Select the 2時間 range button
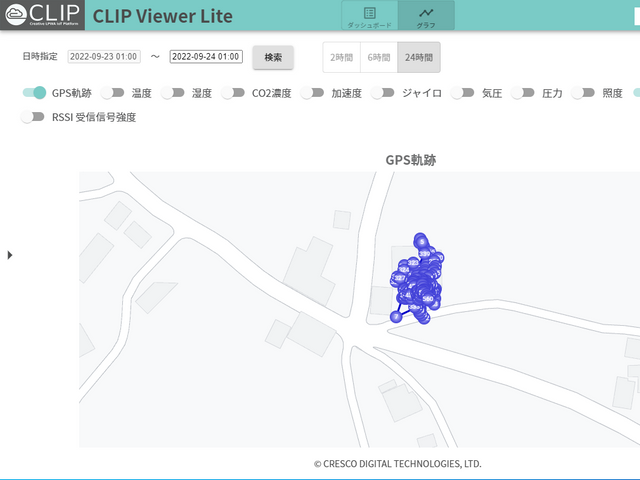 click(342, 57)
